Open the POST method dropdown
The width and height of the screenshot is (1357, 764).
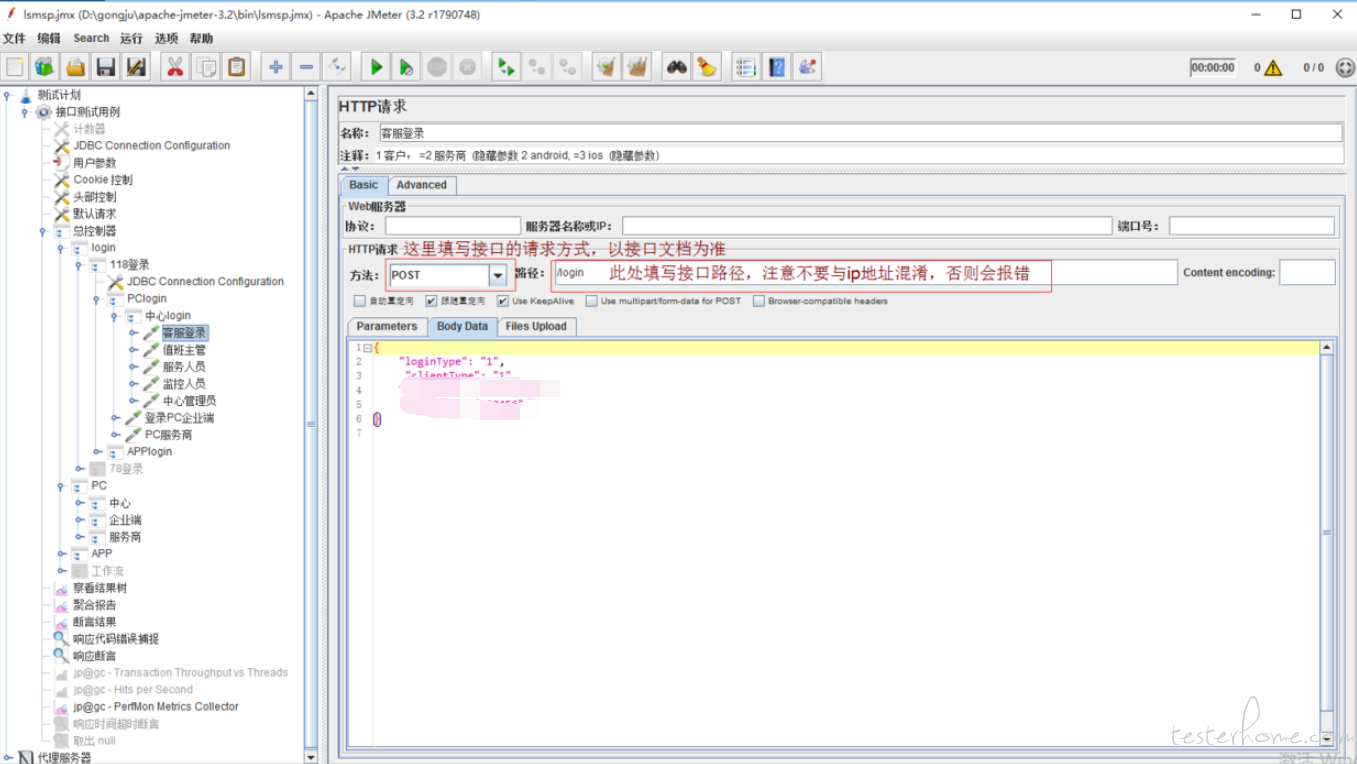[x=497, y=275]
